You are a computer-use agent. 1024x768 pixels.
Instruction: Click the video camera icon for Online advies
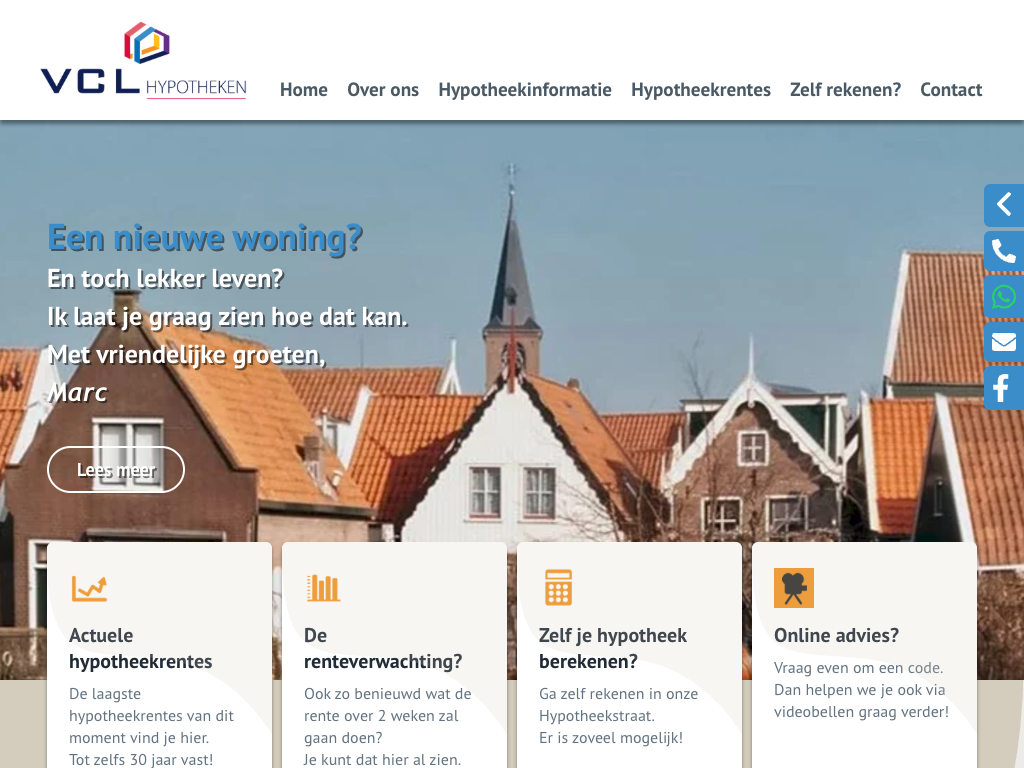pos(793,588)
